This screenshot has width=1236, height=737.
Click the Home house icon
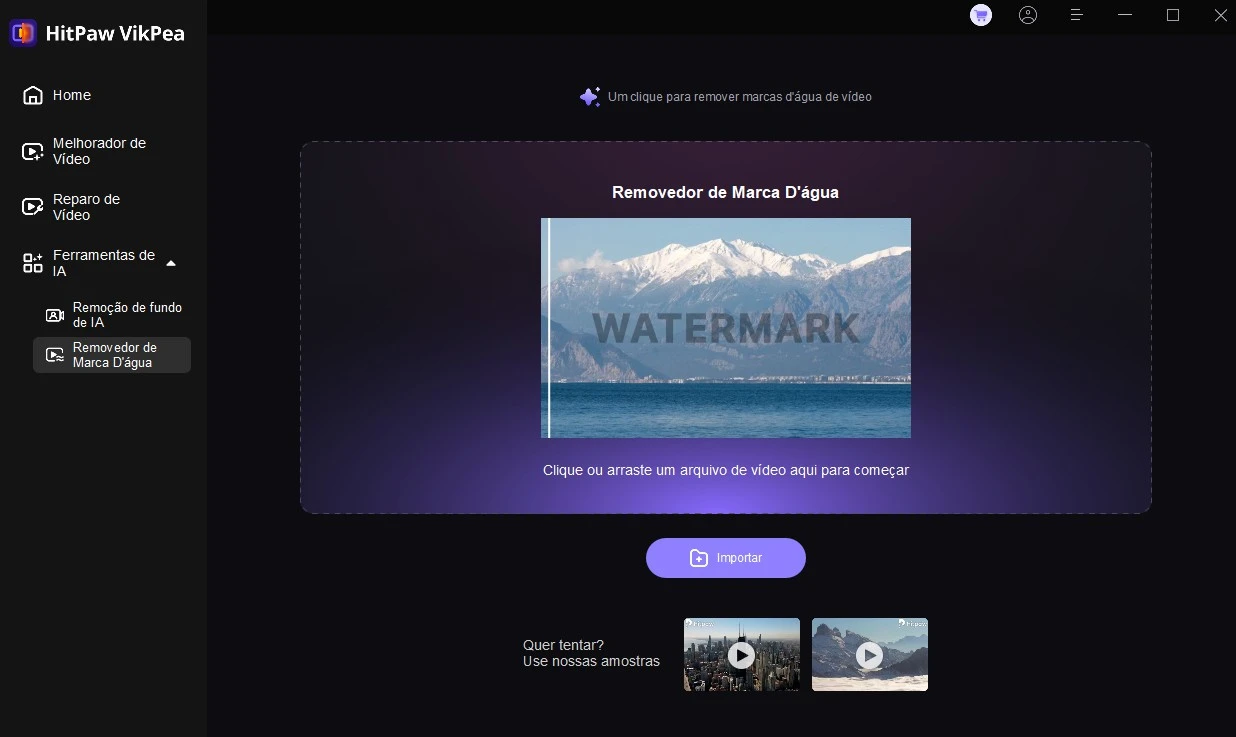click(33, 95)
